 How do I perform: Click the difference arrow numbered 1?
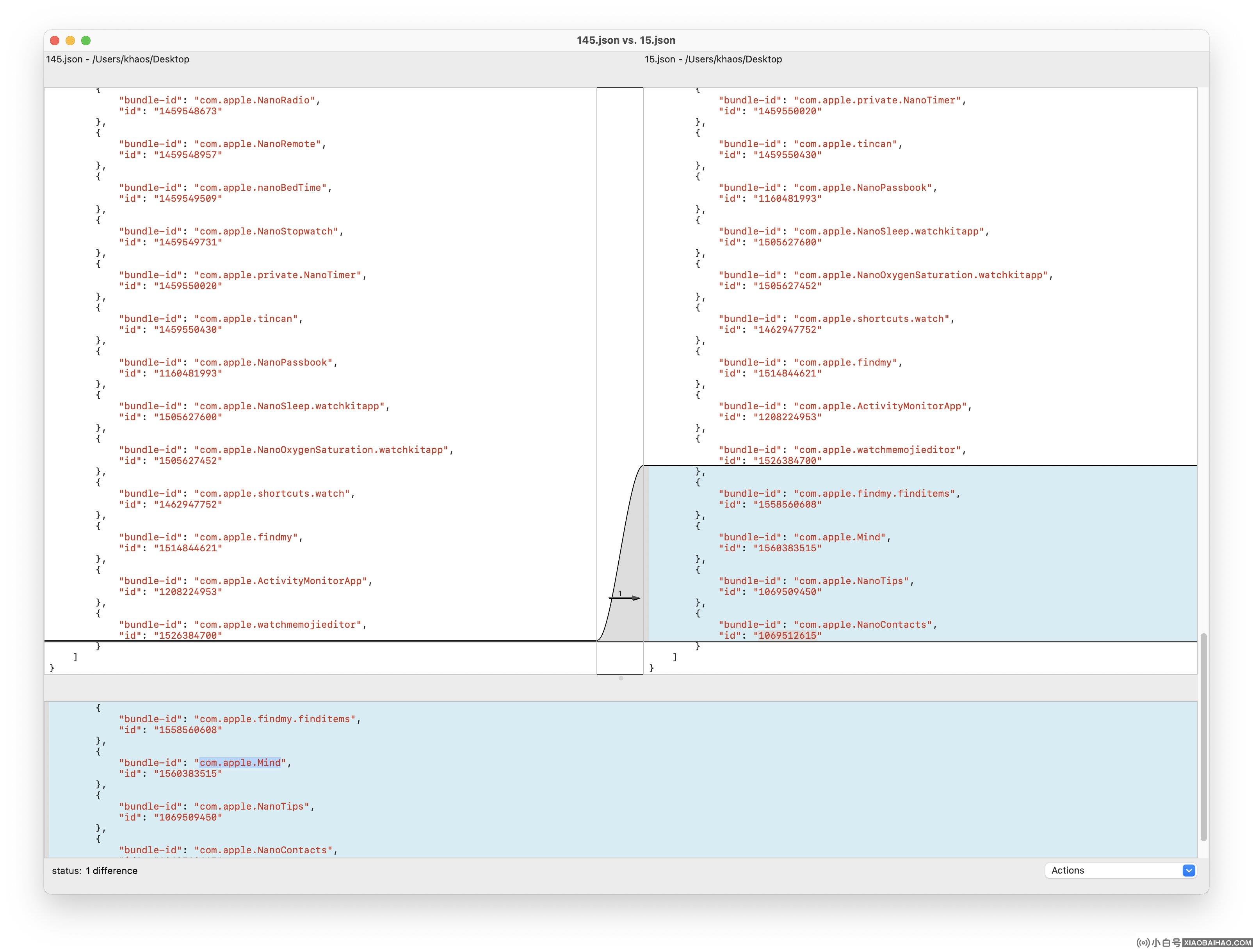[624, 597]
